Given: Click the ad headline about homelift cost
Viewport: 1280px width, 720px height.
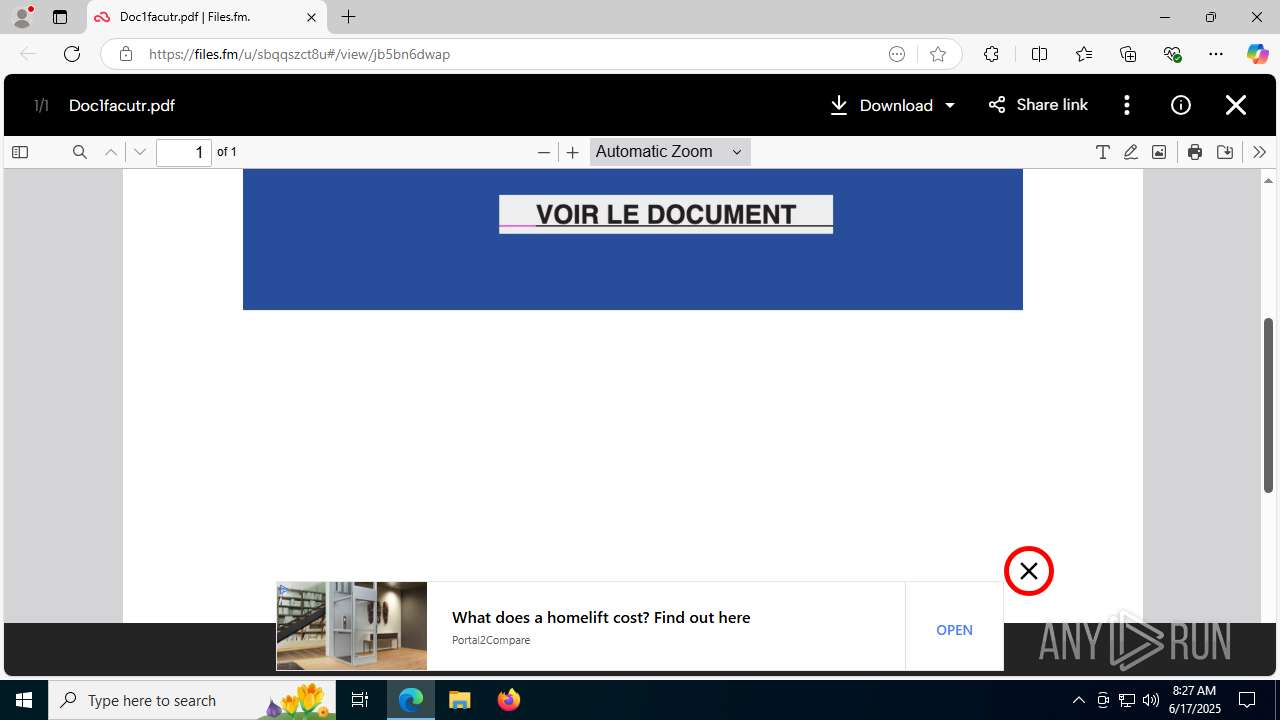Looking at the screenshot, I should [x=601, y=617].
